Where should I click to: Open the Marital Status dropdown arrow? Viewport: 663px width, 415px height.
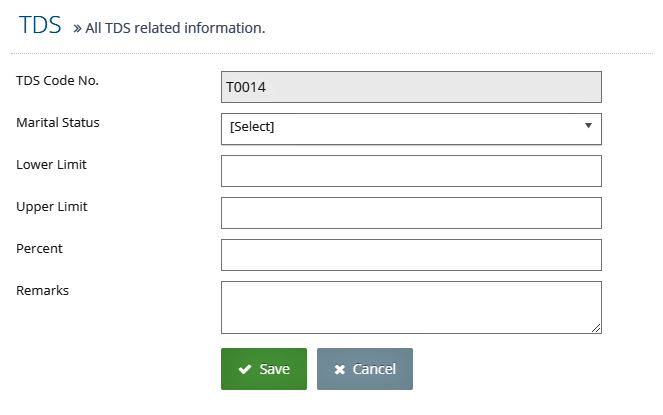588,125
